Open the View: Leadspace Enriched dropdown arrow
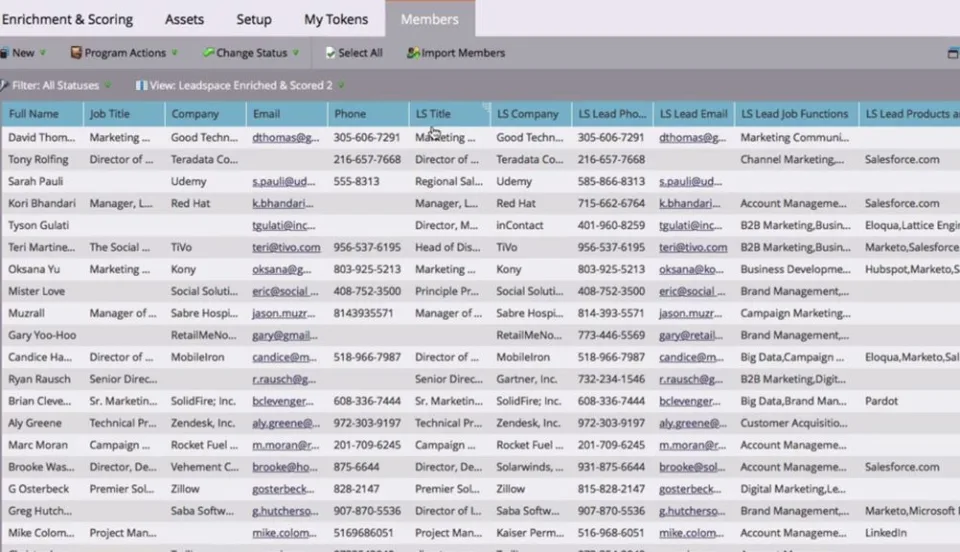The image size is (960, 552). pos(341,85)
